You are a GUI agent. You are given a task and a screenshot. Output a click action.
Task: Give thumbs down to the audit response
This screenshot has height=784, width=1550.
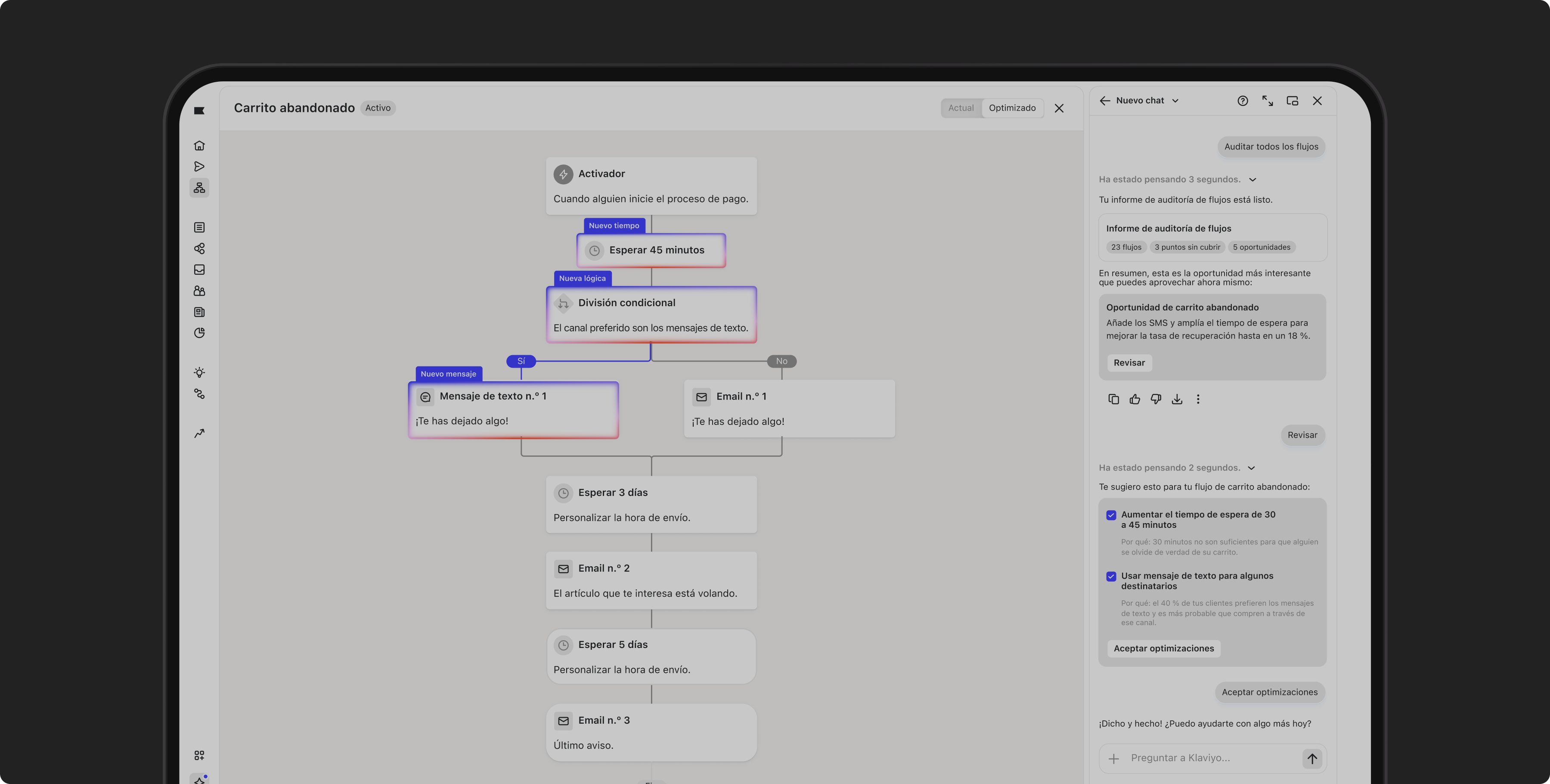pos(1156,399)
